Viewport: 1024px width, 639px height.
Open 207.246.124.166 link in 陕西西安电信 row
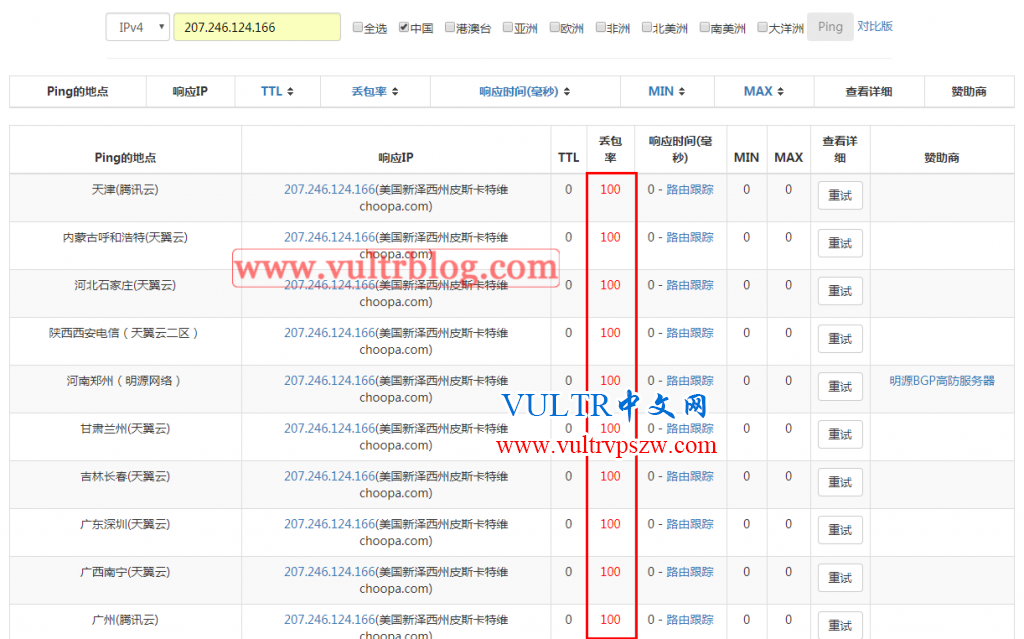[x=329, y=333]
